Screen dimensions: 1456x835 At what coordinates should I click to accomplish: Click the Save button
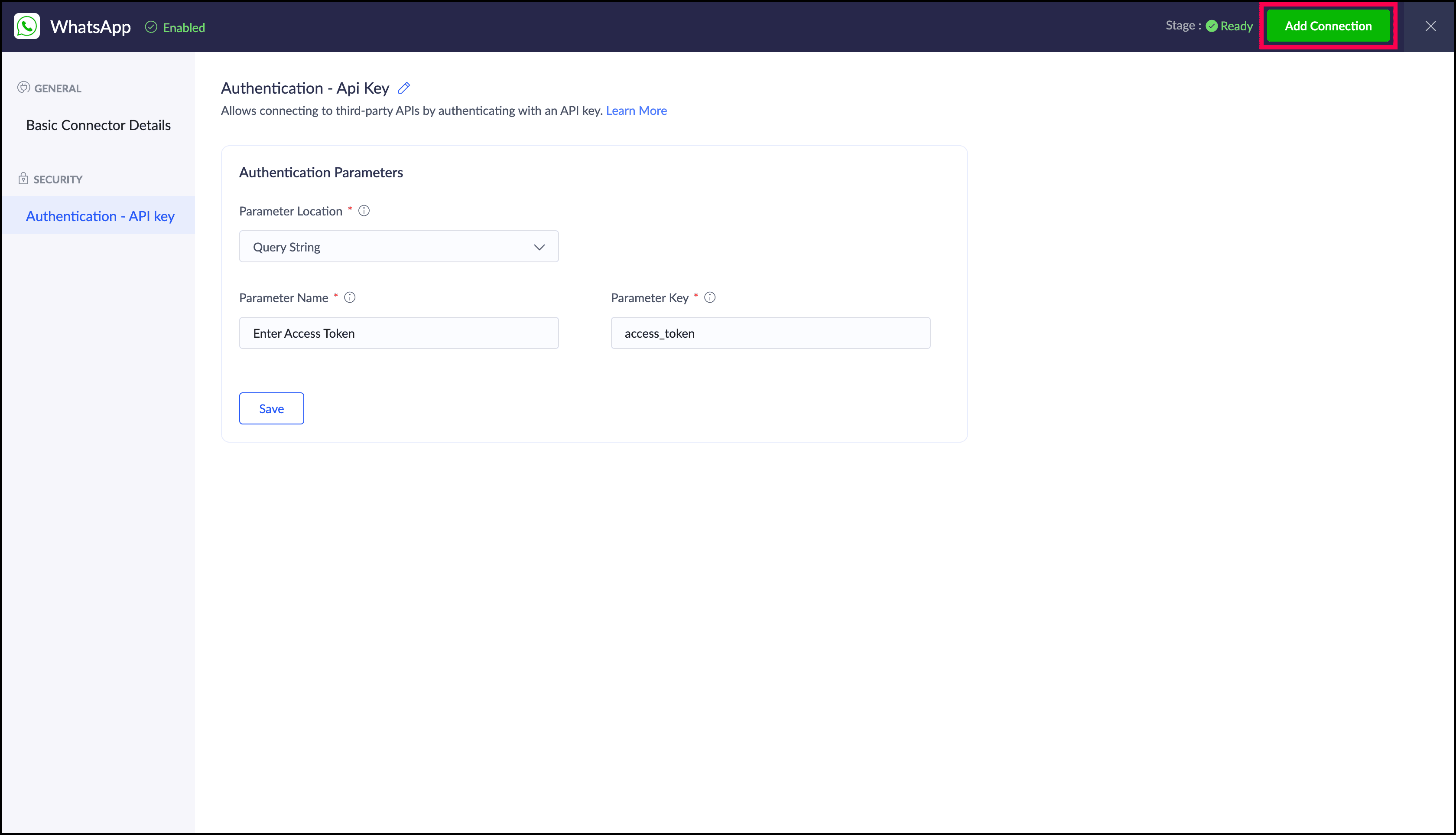click(271, 408)
